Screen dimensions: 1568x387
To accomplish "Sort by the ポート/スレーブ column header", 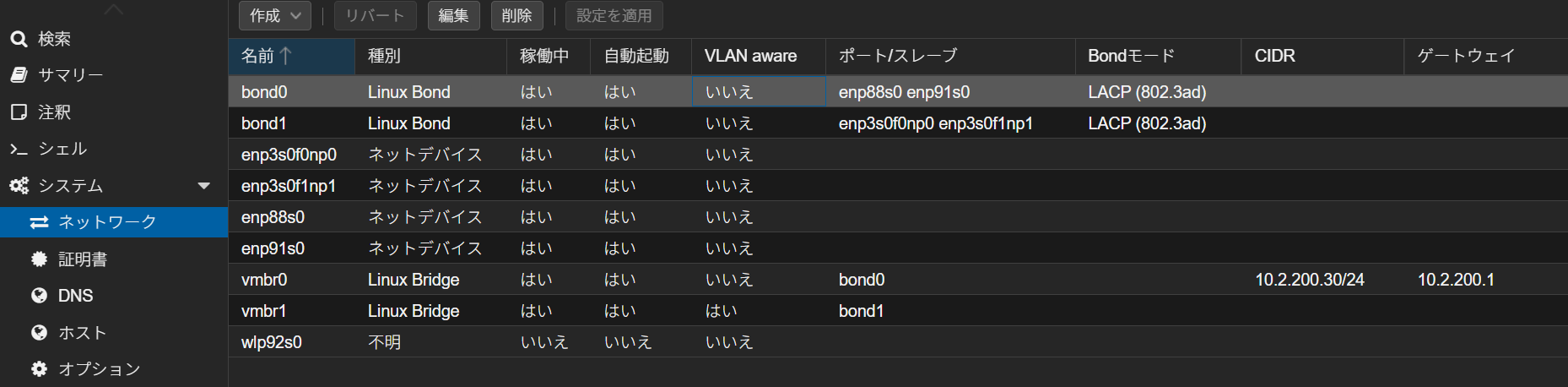I will [949, 56].
